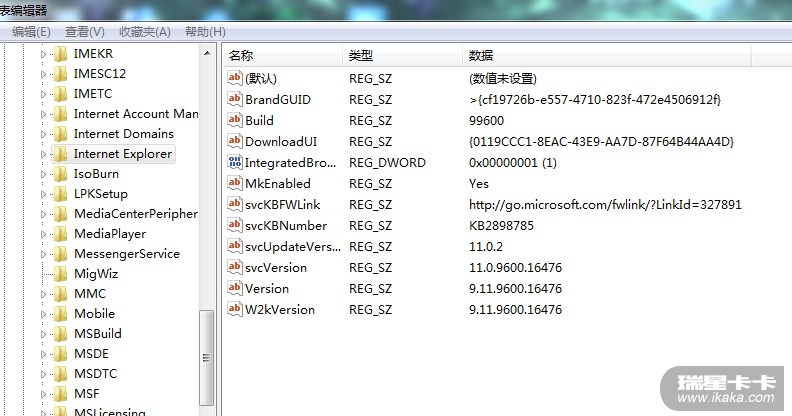Click the MSDTC folder icon

[60, 374]
